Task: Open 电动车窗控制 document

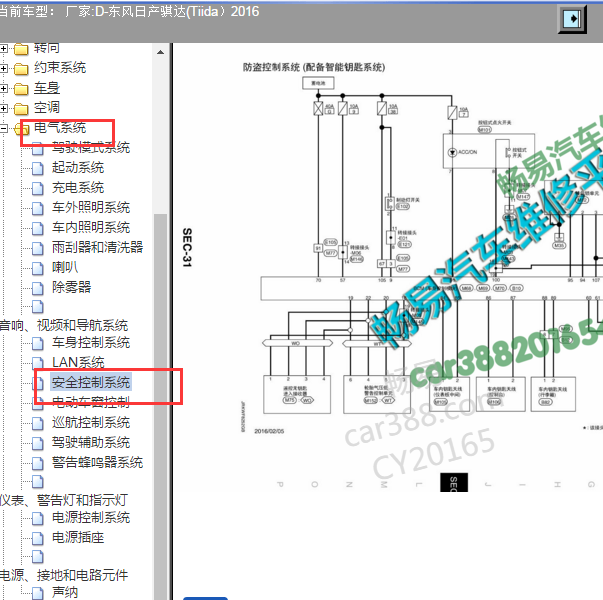Action: click(x=91, y=403)
